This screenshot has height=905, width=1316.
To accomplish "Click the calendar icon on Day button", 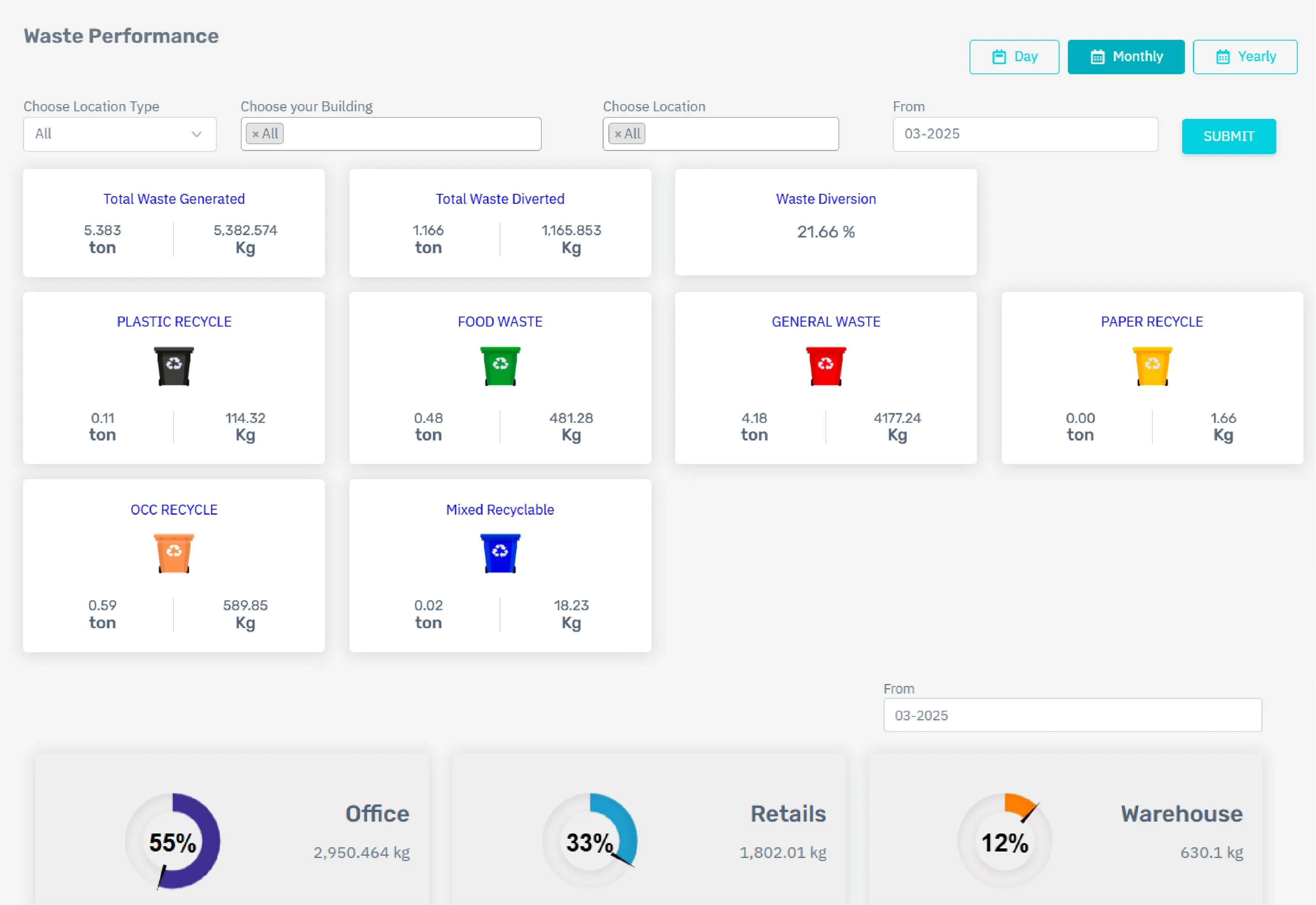I will click(999, 57).
